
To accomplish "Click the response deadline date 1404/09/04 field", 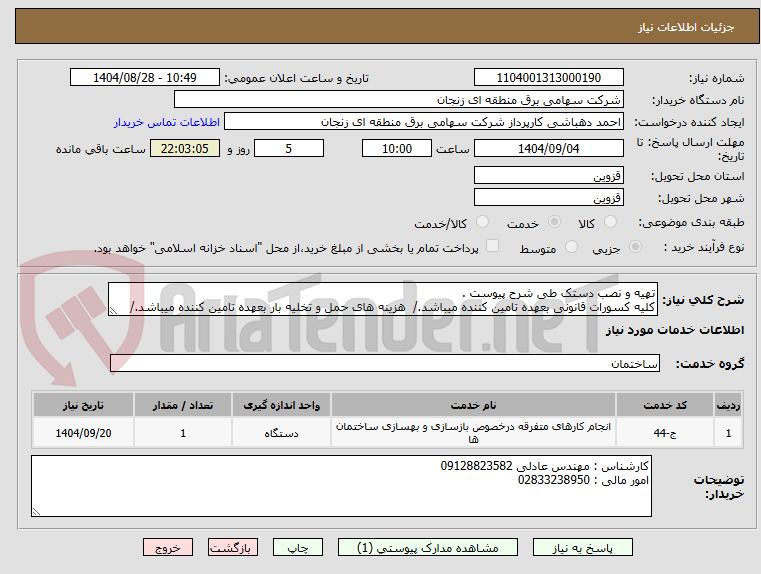I will 548,148.
